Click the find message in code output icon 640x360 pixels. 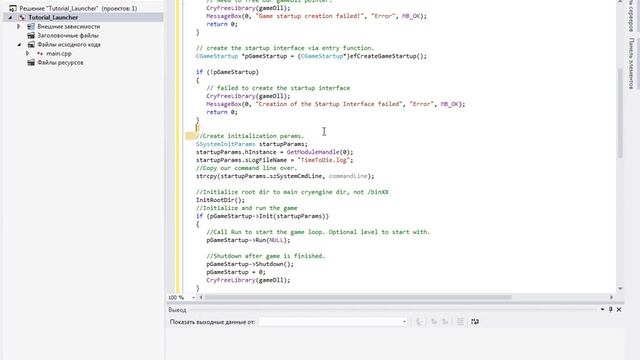click(419, 322)
